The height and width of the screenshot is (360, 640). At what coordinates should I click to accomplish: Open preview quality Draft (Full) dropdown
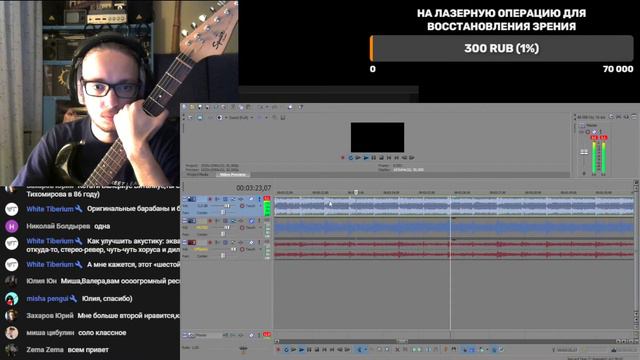[x=241, y=118]
